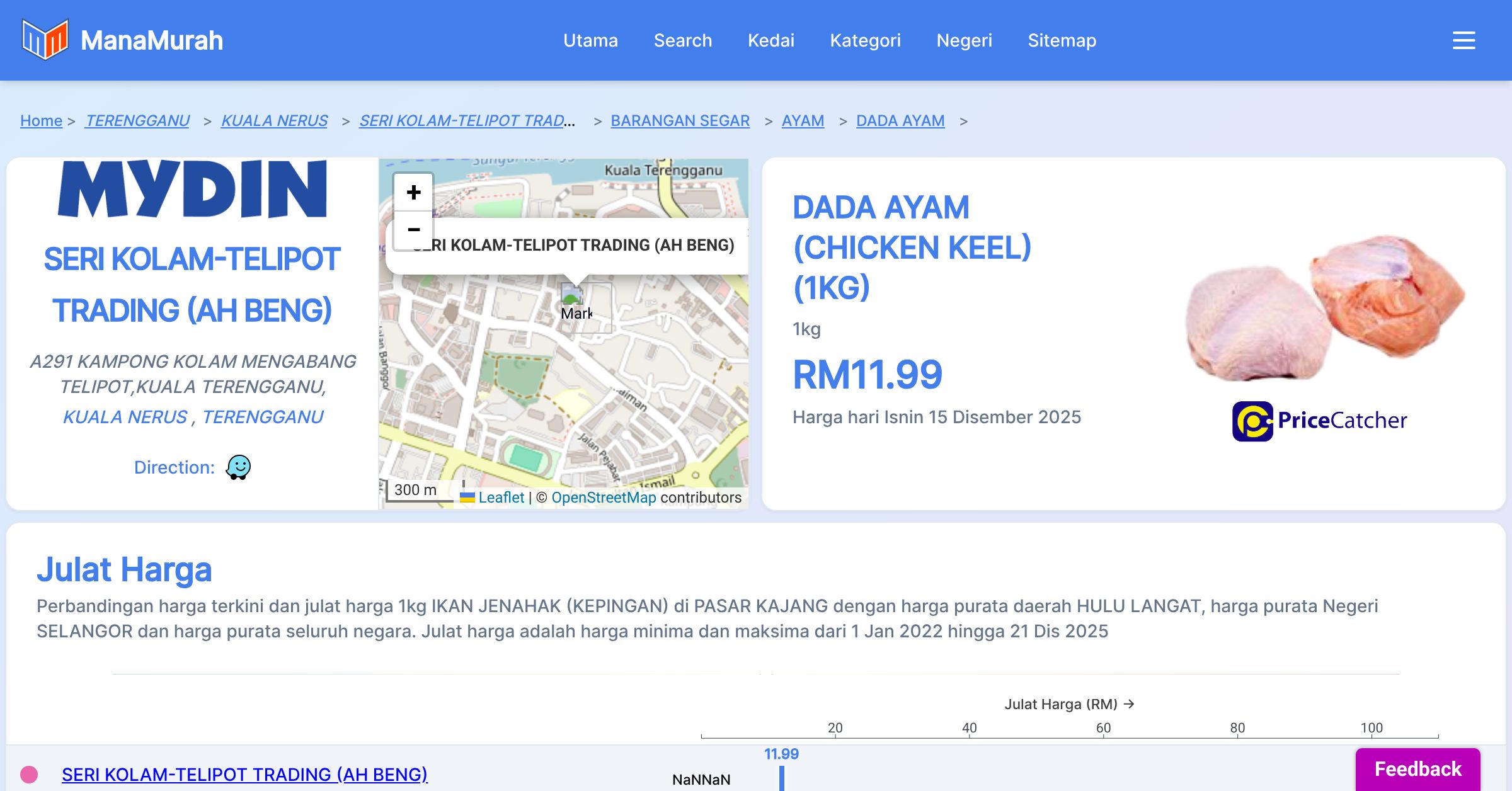Image resolution: width=1512 pixels, height=791 pixels.
Task: Zoom out on the map
Action: (413, 230)
